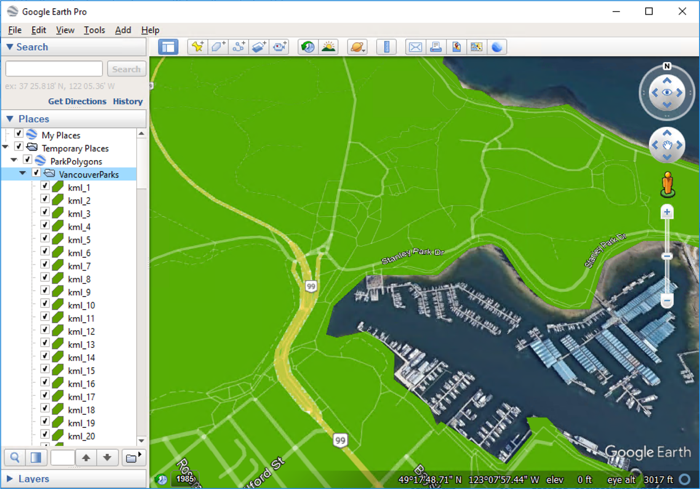The height and width of the screenshot is (489, 700).
Task: Click the move joystick hand center
Action: click(x=667, y=145)
